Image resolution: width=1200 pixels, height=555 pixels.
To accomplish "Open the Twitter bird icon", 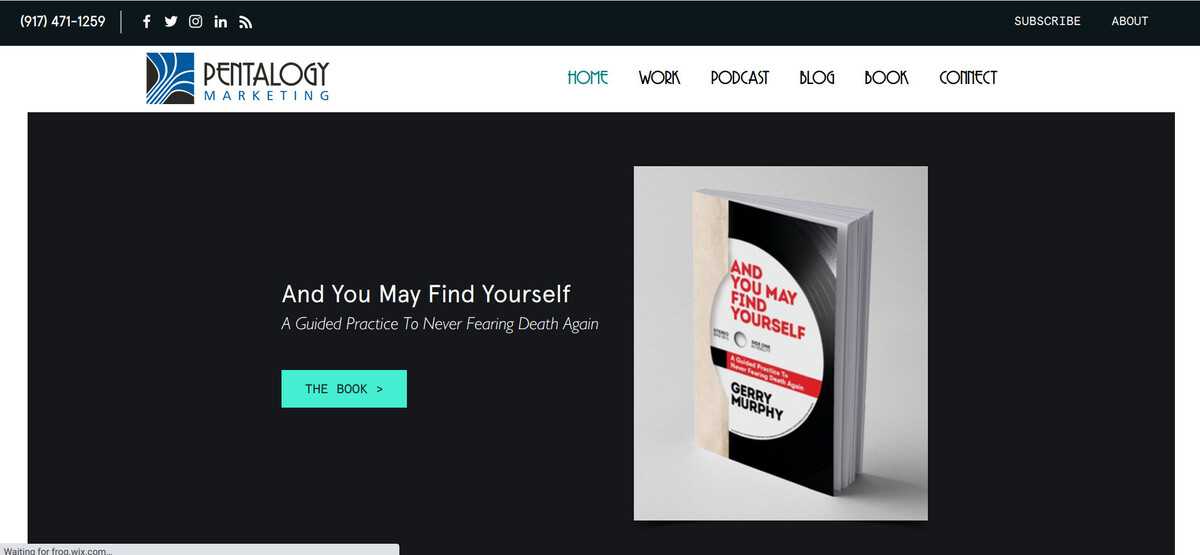I will [171, 21].
